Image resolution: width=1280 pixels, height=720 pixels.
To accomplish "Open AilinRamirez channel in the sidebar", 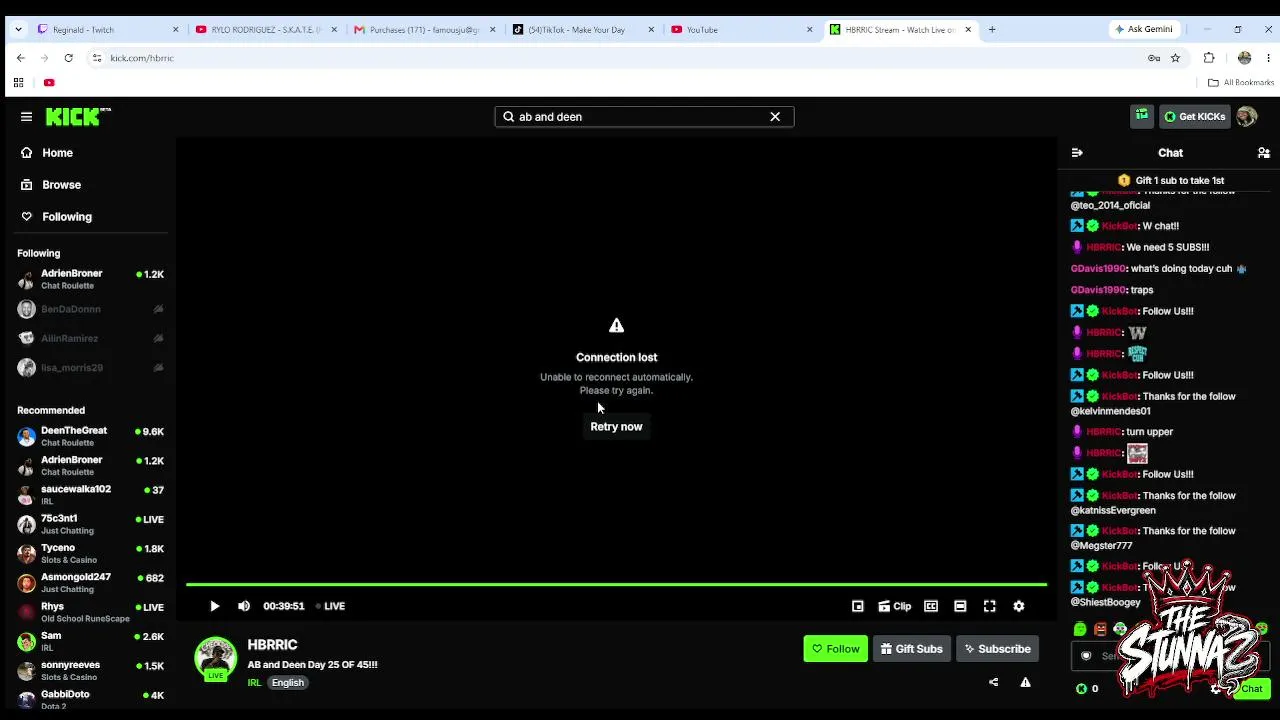I will [90, 338].
